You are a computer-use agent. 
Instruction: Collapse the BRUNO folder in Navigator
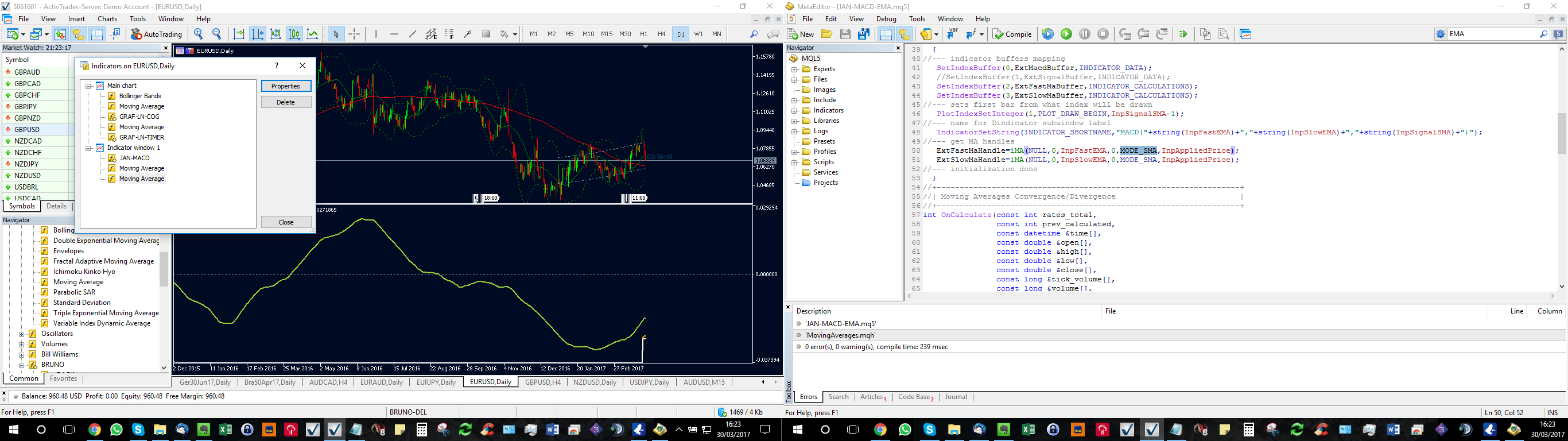(x=21, y=365)
